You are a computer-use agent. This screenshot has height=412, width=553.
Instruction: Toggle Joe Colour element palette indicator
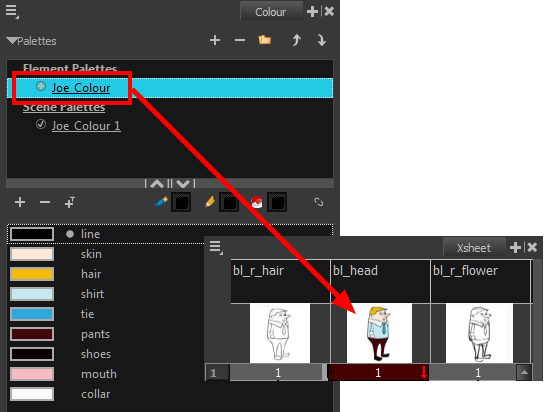[41, 86]
